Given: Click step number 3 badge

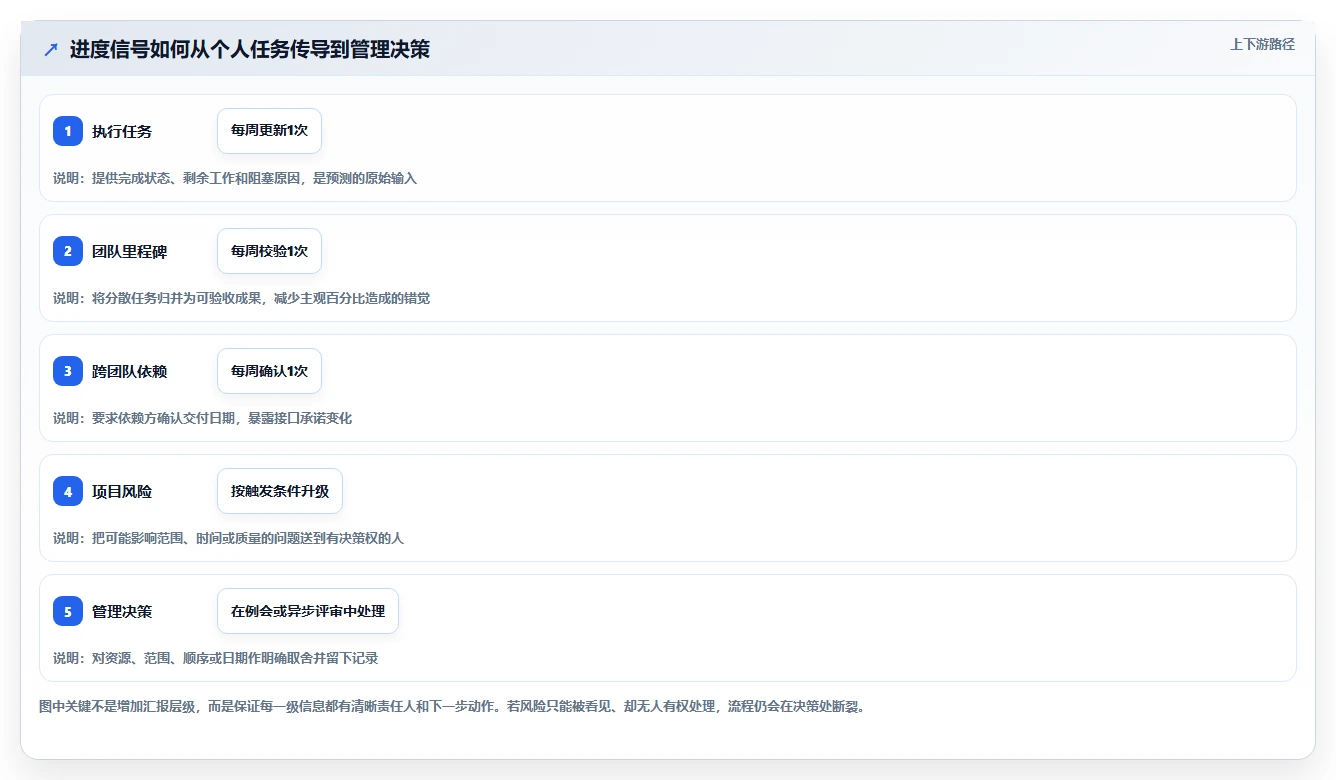Looking at the screenshot, I should (68, 371).
